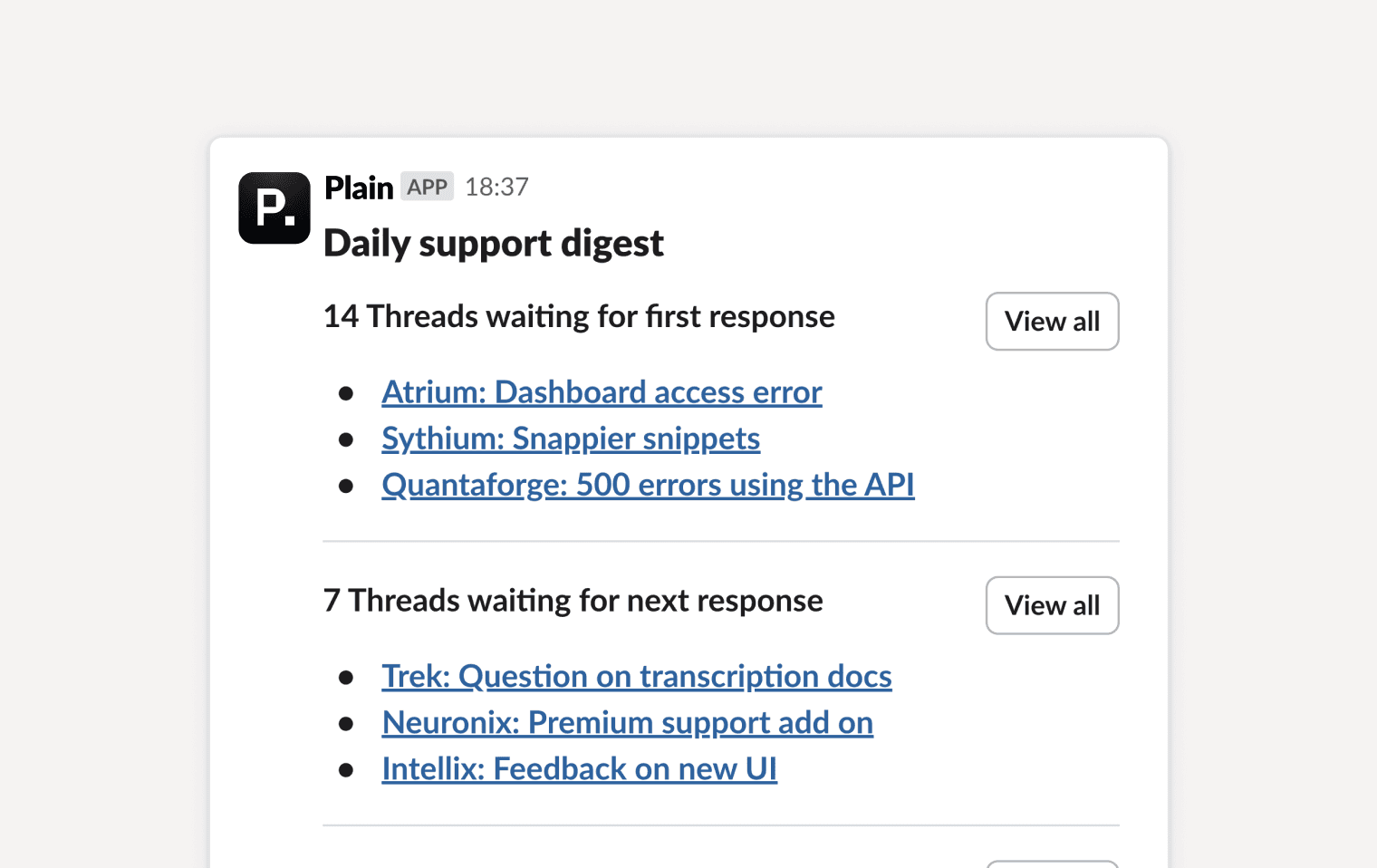The height and width of the screenshot is (868, 1377).
Task: Click the 18:37 message timestamp
Action: pyautogui.click(x=496, y=187)
